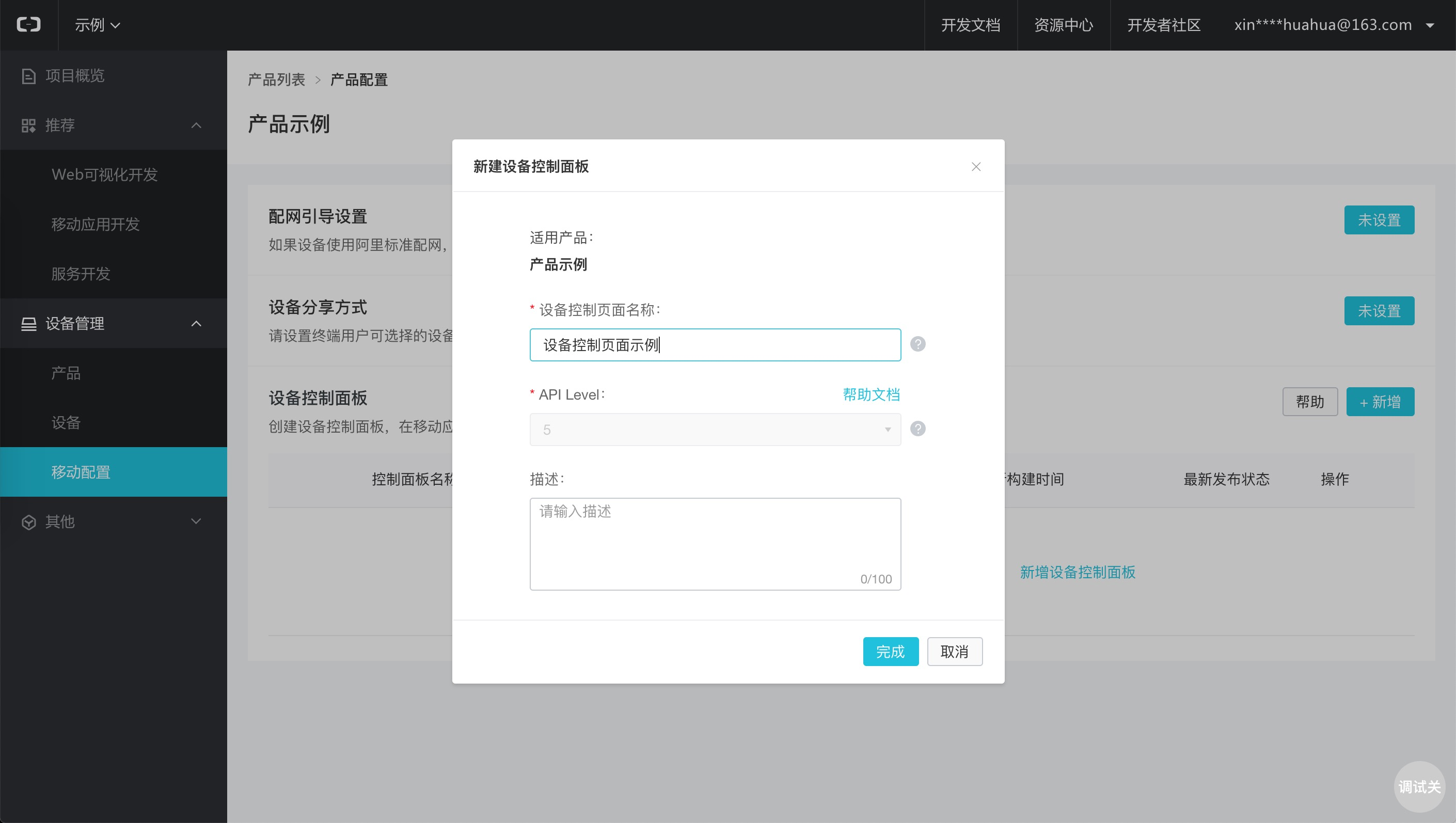Click the 产品配置 breadcrumb text

(359, 80)
